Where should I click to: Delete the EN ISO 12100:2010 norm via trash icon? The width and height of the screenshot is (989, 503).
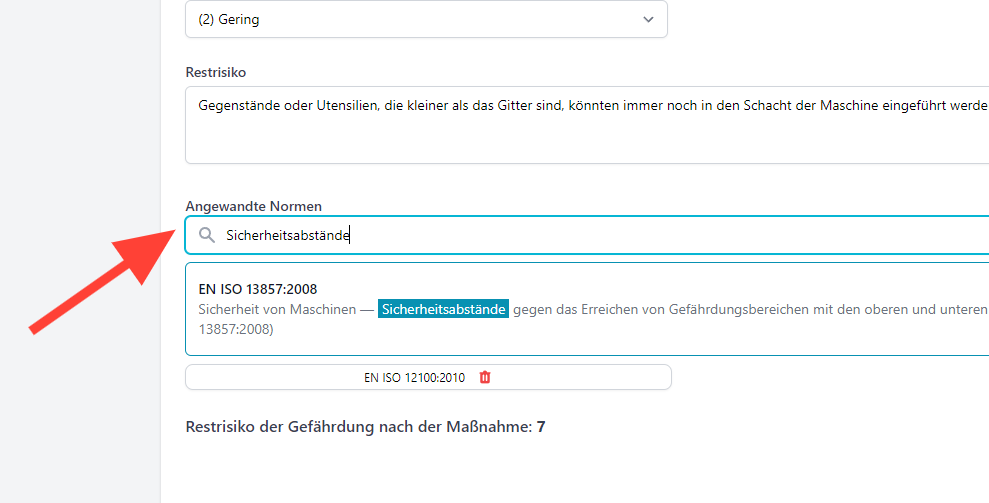(x=484, y=377)
